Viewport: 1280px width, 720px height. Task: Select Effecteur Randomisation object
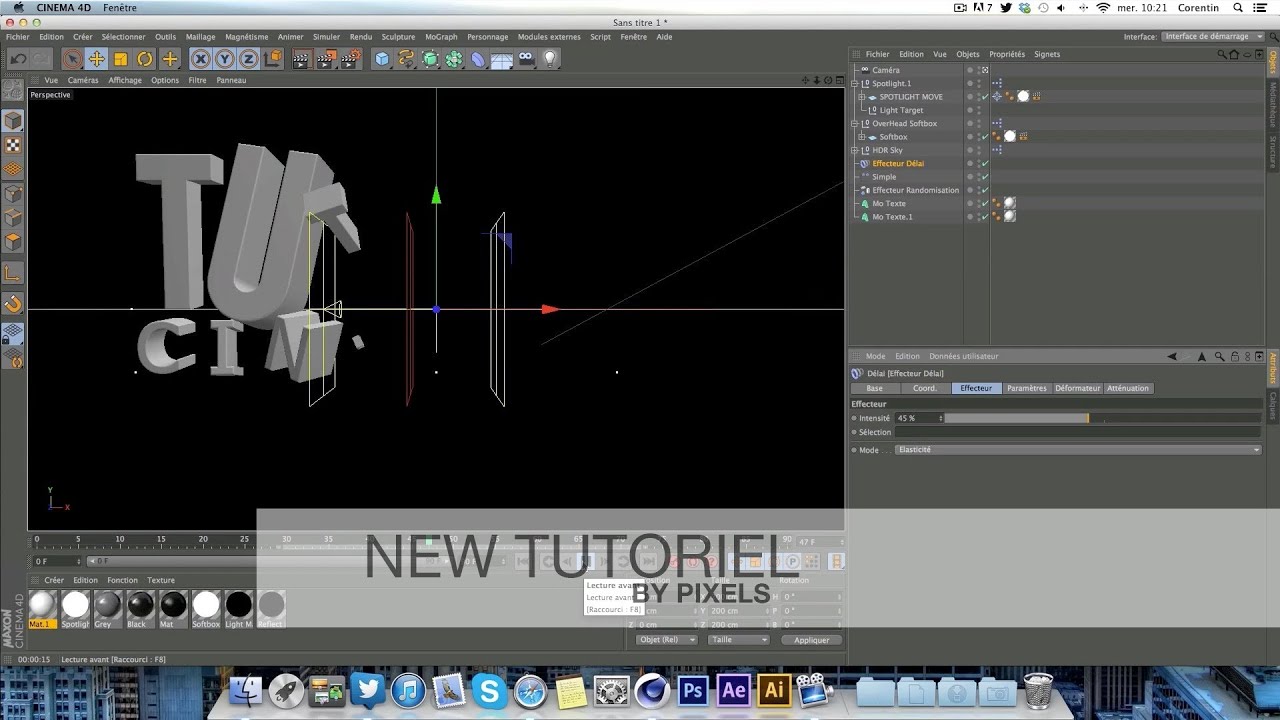coord(915,190)
